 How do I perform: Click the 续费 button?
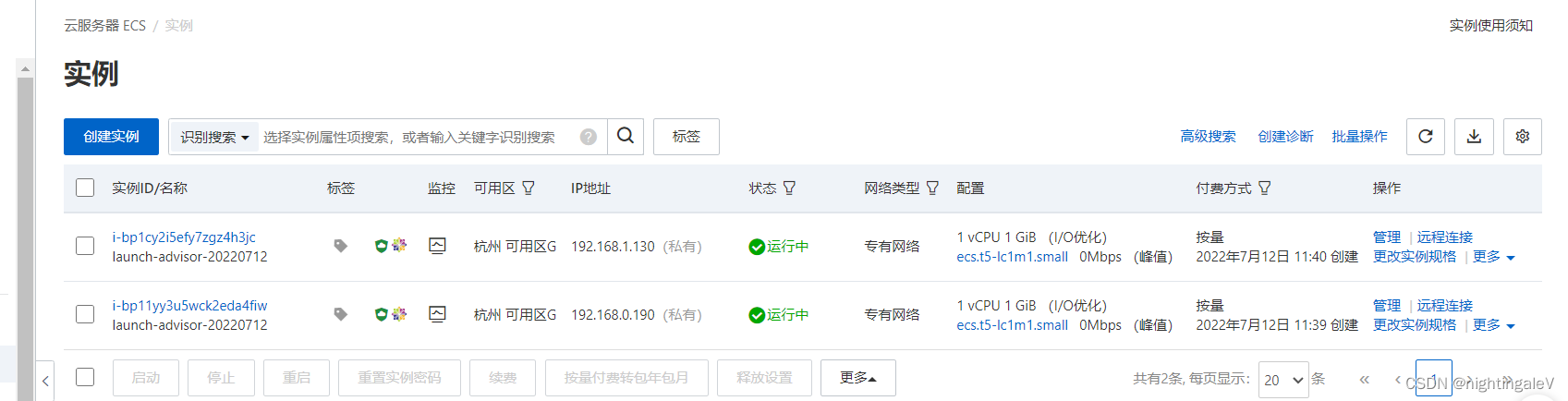click(x=503, y=378)
